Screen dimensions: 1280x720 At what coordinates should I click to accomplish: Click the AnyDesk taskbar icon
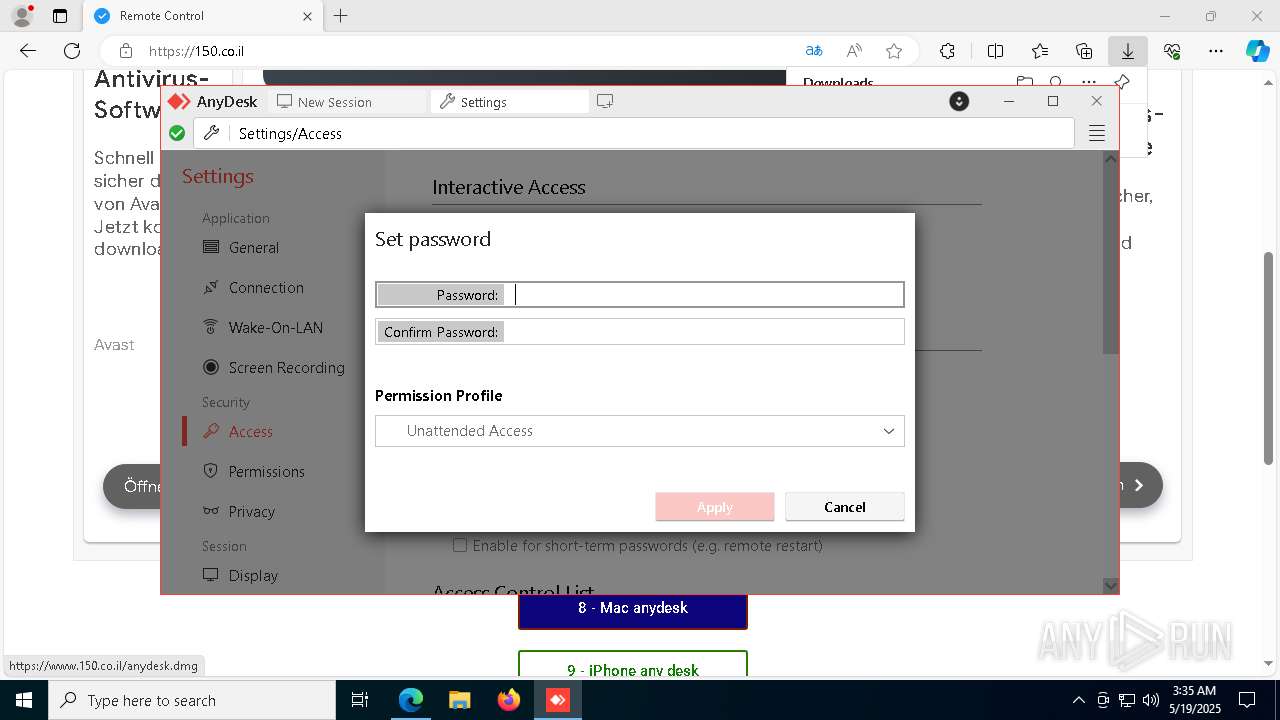click(557, 700)
